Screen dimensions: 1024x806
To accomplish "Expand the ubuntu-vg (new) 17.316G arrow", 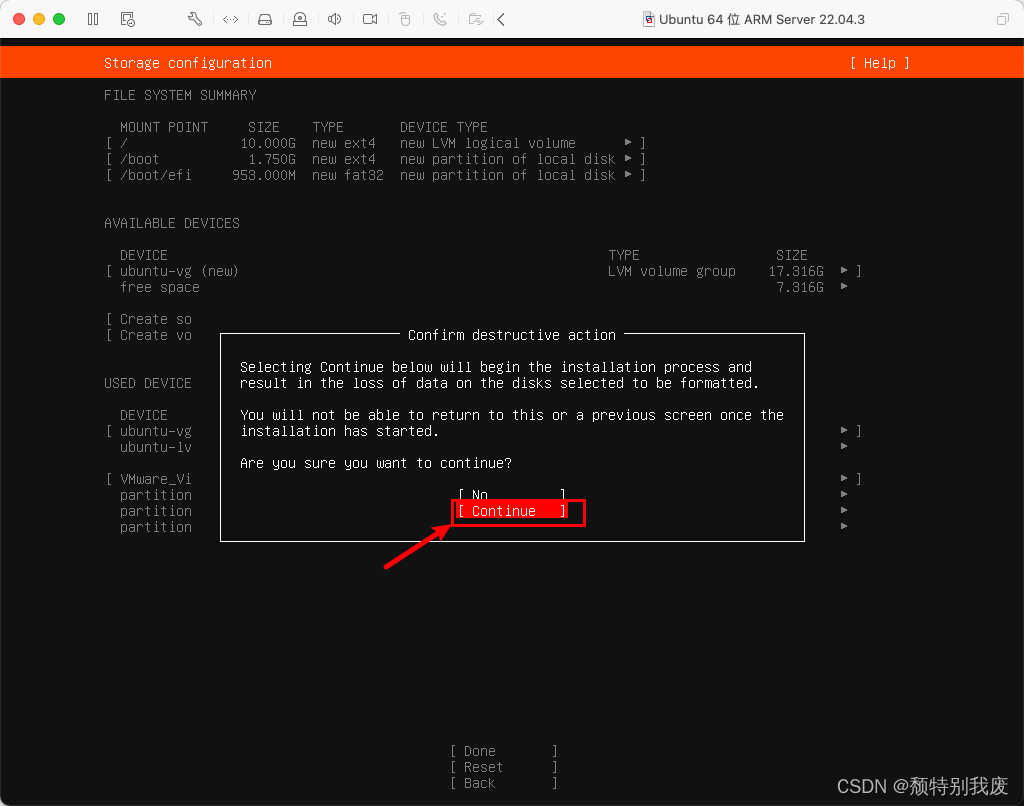I will pyautogui.click(x=844, y=270).
